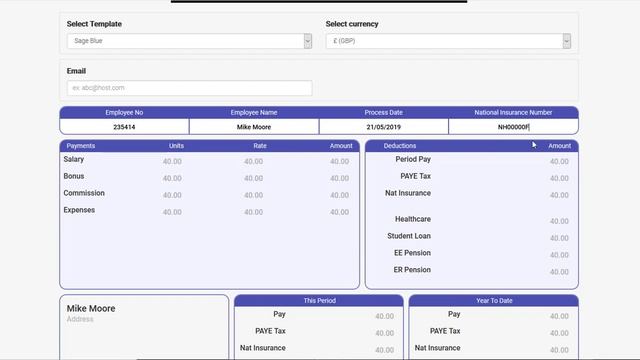Click This Period PAYE Tax amount
Screen dimensions: 640x360
(x=384, y=333)
